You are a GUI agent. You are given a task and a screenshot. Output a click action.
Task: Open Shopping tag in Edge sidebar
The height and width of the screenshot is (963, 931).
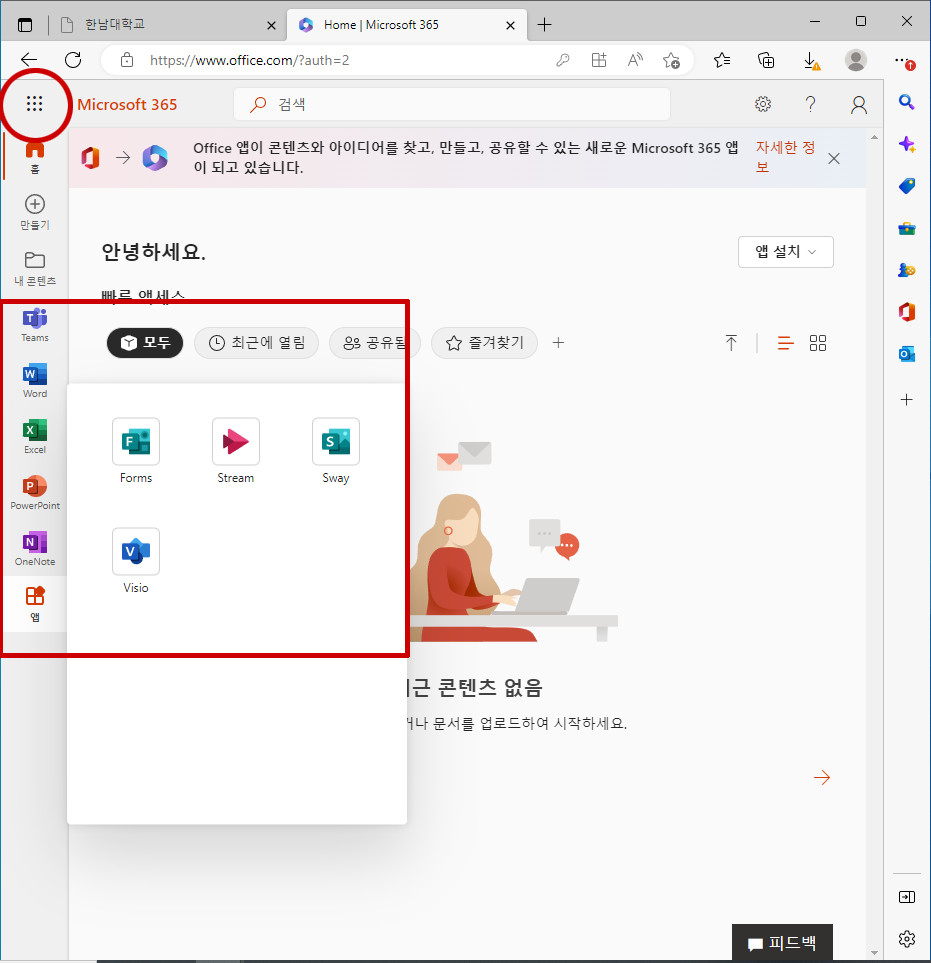[x=906, y=186]
